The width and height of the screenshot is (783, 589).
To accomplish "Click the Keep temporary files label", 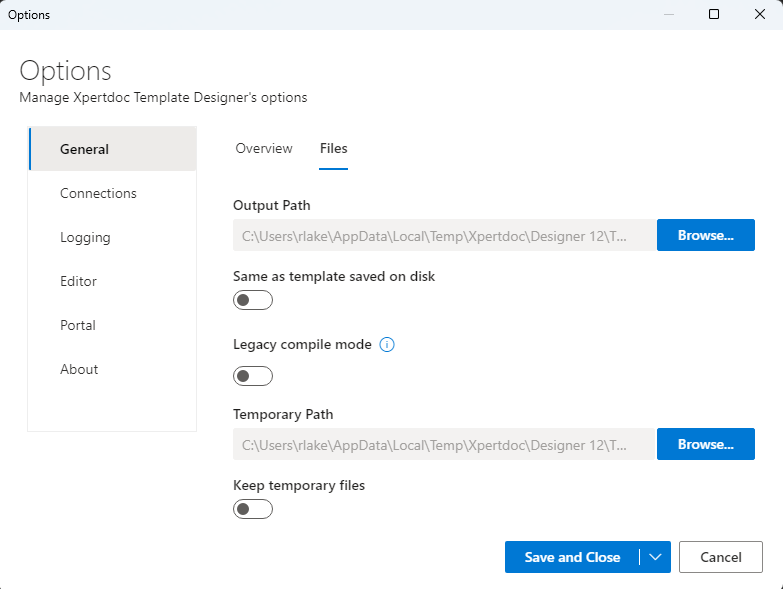I will tap(299, 485).
